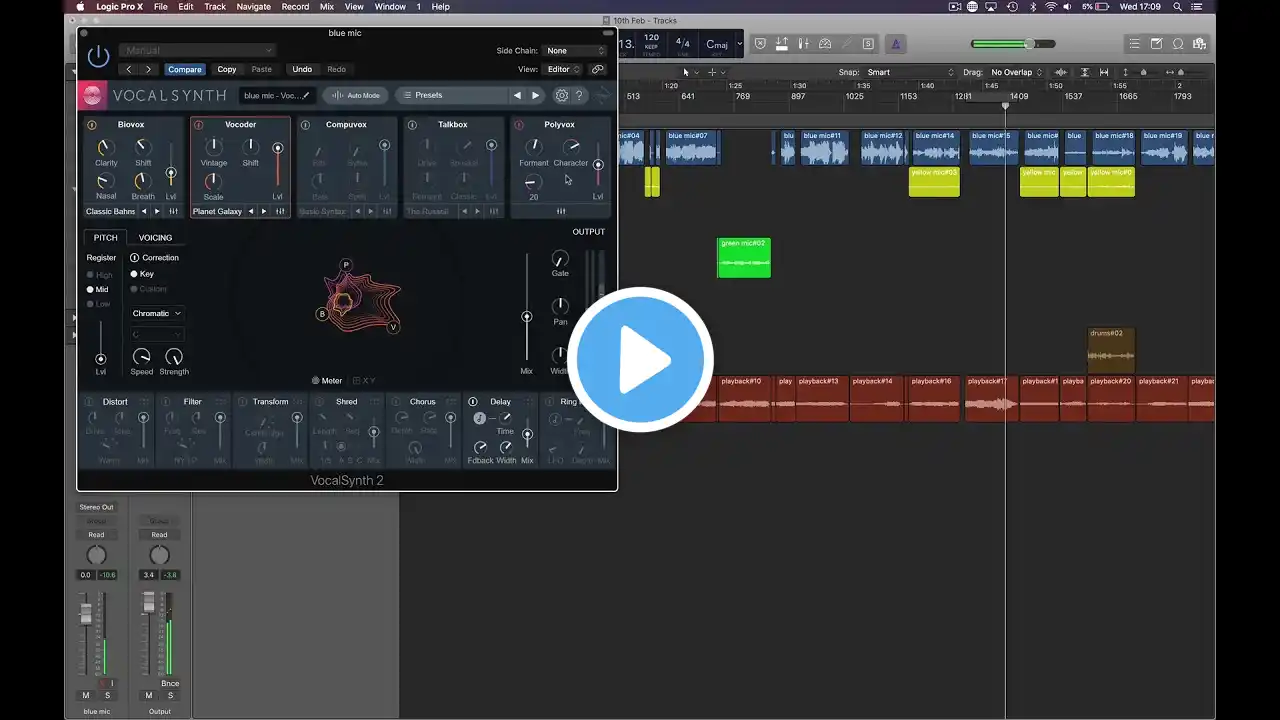Open the Manual settings dropdown
This screenshot has height=720, width=1280.
click(197, 50)
